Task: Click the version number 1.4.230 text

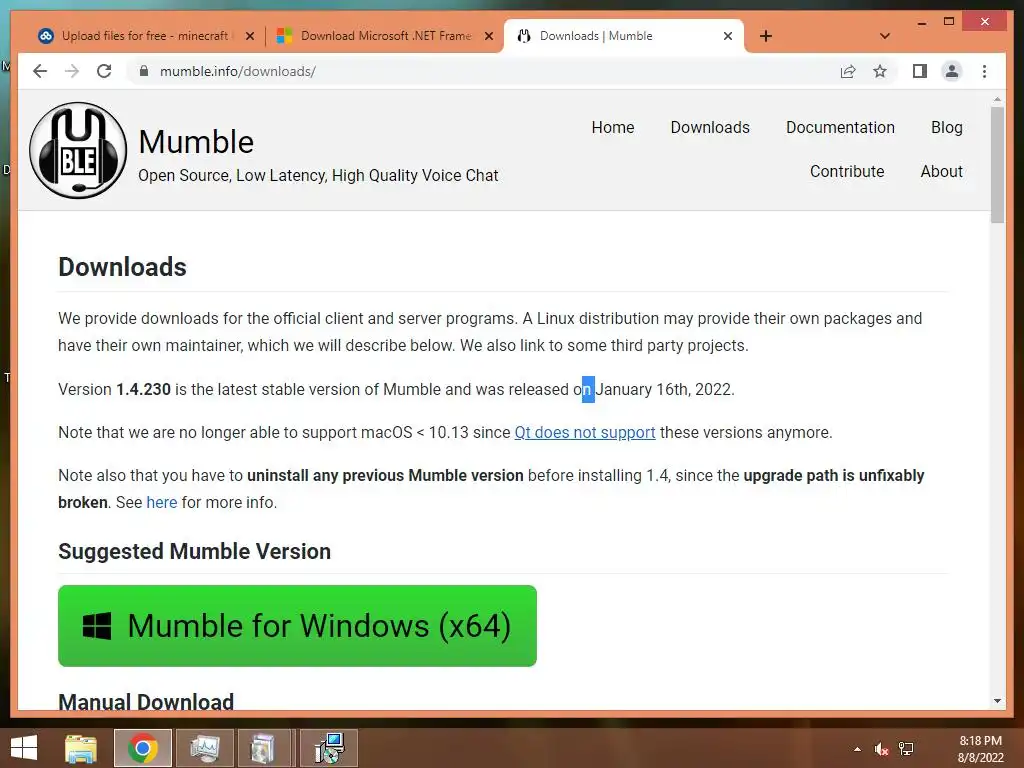Action: [143, 389]
